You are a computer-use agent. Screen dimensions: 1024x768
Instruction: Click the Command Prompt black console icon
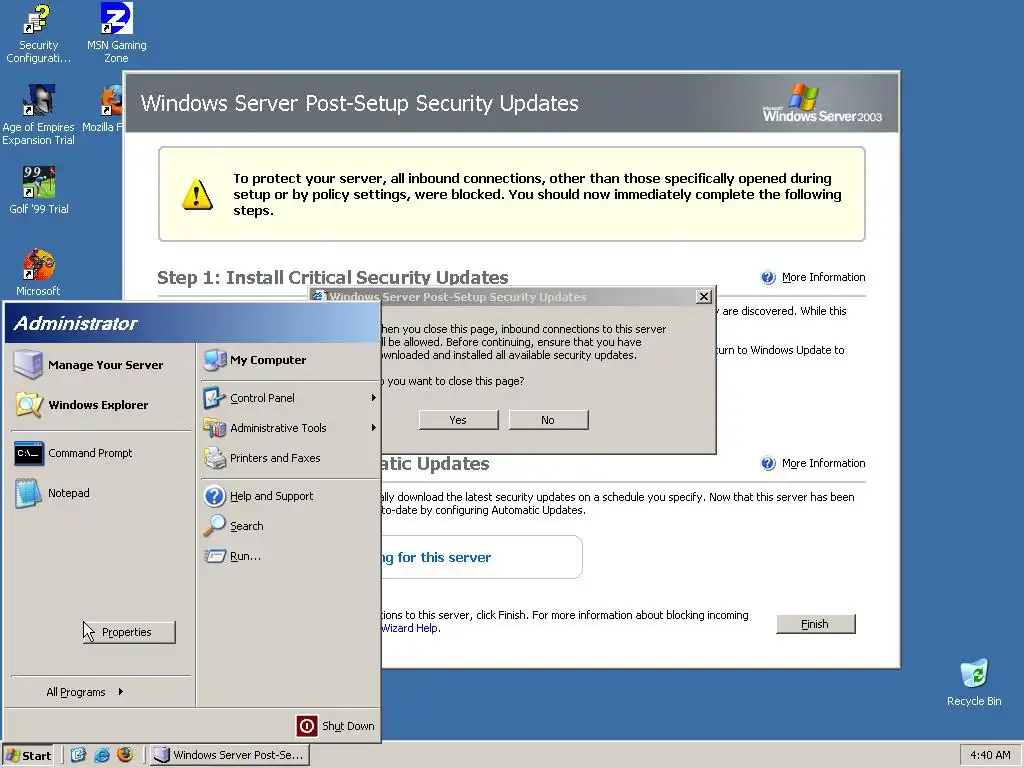point(29,453)
